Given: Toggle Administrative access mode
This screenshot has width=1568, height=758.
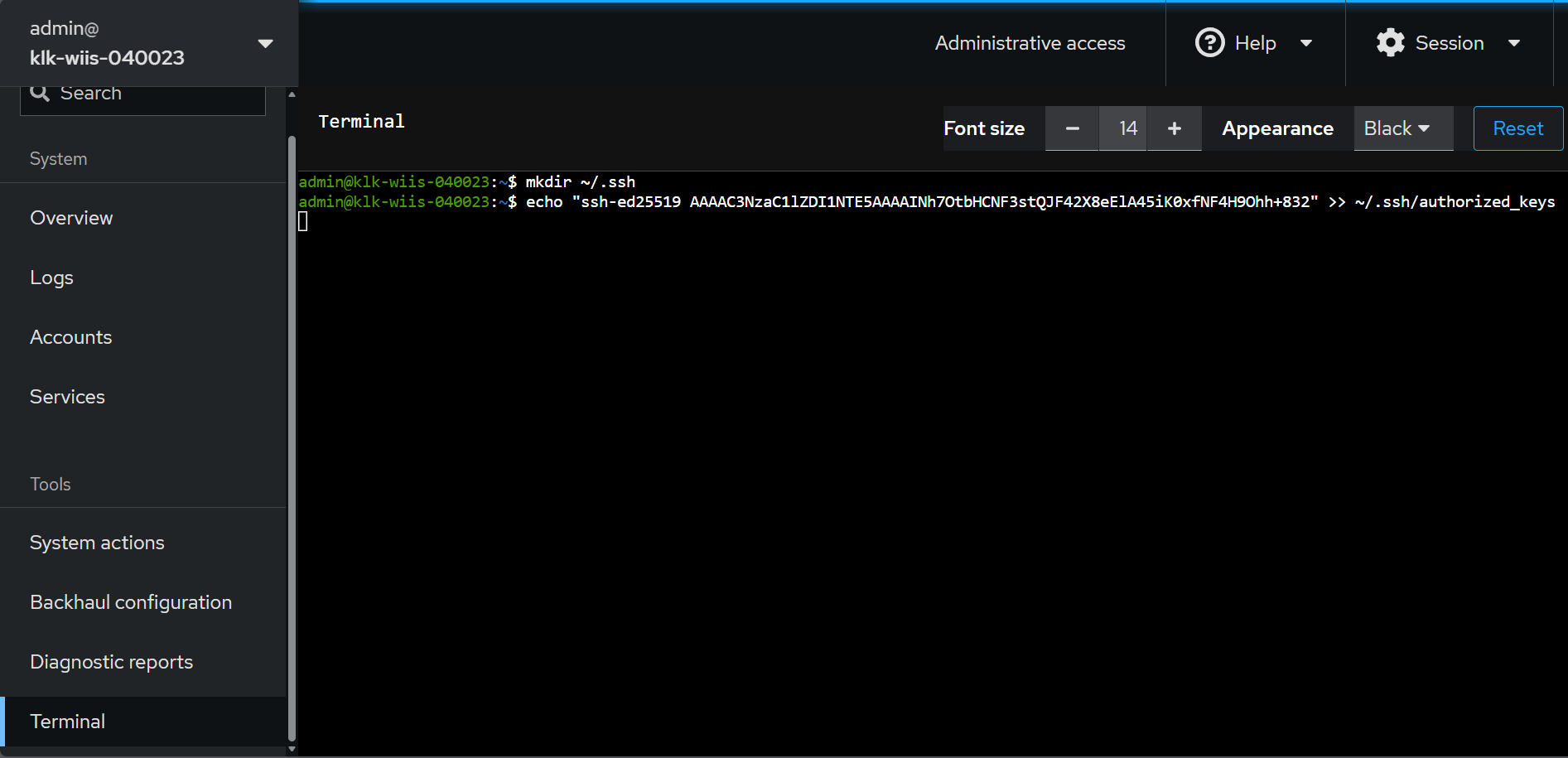Looking at the screenshot, I should (x=1030, y=43).
